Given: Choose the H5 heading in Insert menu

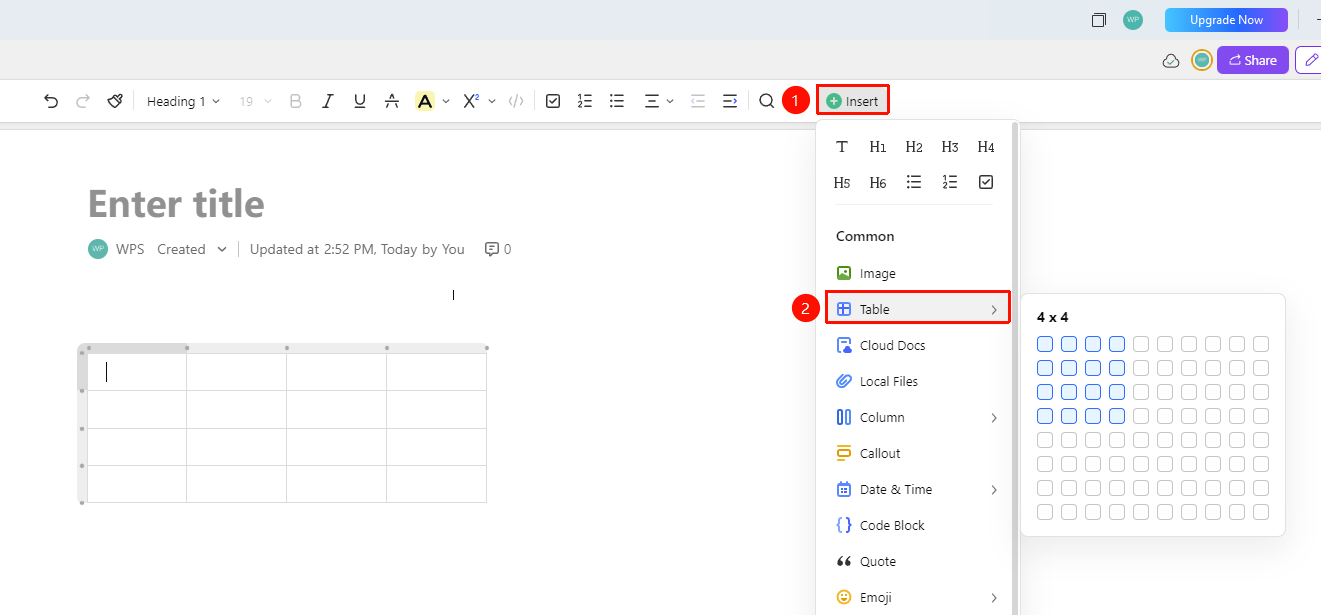Looking at the screenshot, I should coord(842,183).
